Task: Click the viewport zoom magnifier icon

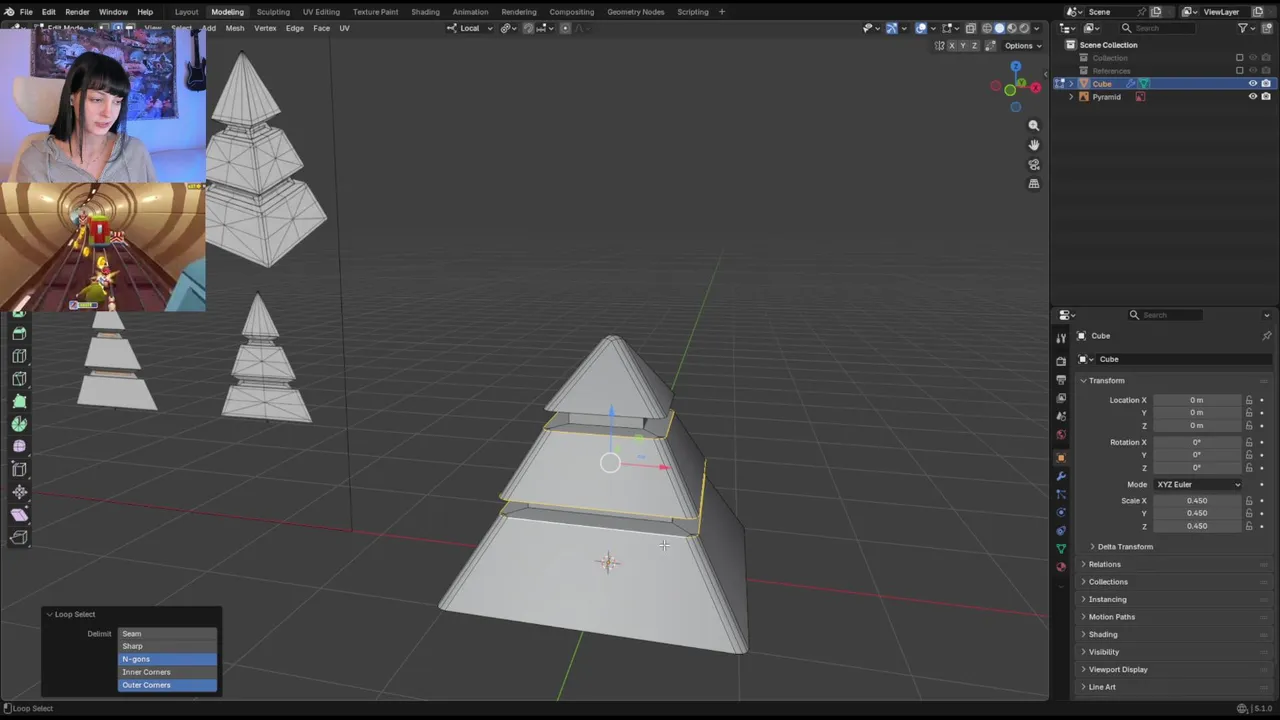Action: [1033, 125]
